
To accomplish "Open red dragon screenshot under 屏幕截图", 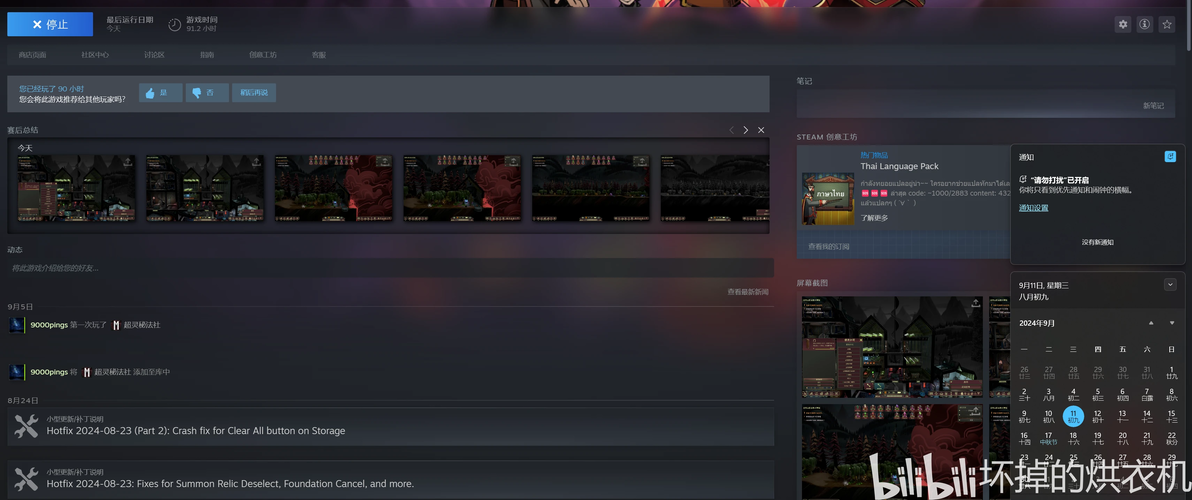I will click(x=892, y=451).
